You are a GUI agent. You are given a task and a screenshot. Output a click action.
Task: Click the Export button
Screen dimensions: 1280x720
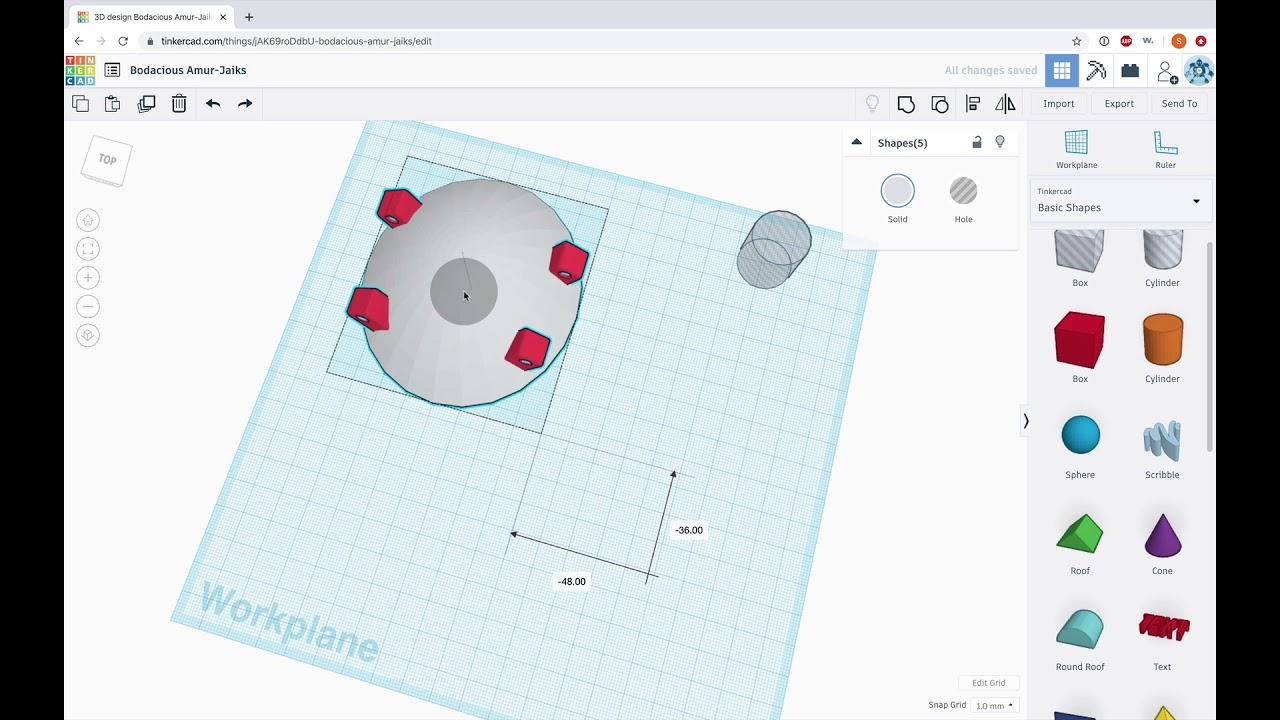coord(1119,104)
